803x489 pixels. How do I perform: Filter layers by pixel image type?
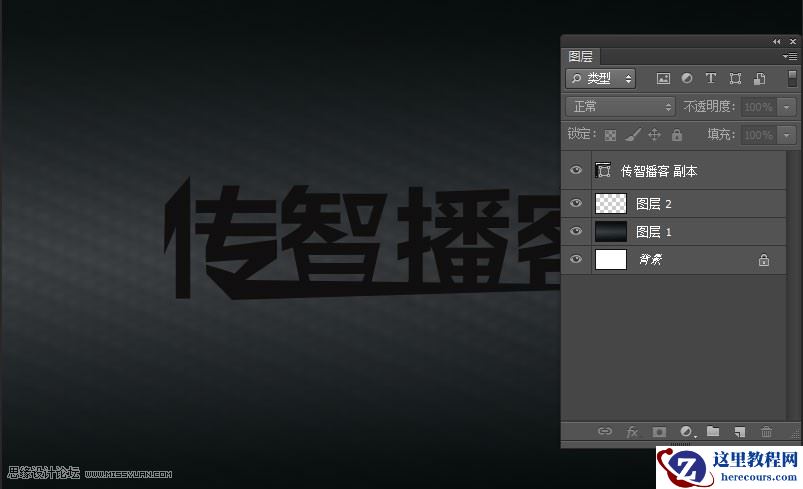(x=663, y=78)
